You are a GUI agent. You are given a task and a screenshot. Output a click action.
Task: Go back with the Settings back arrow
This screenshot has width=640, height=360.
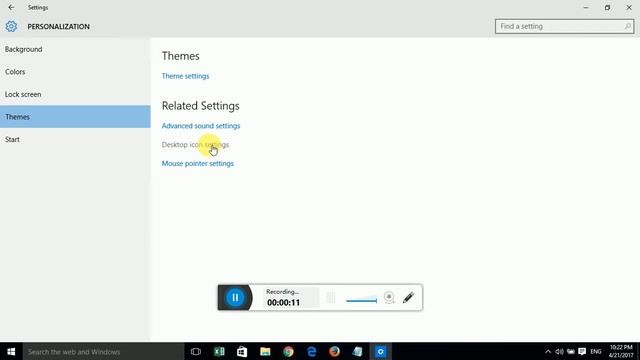[11, 7]
